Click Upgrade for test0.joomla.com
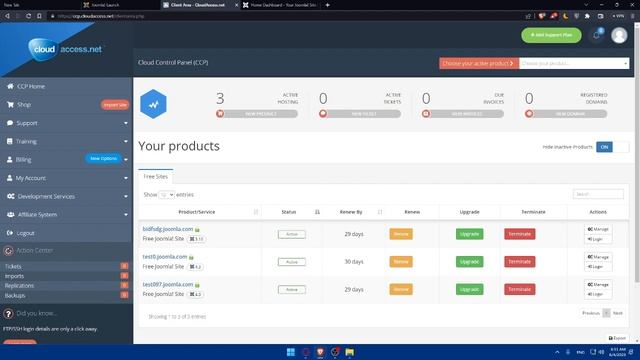Screen dimensions: 640x360 (469, 262)
